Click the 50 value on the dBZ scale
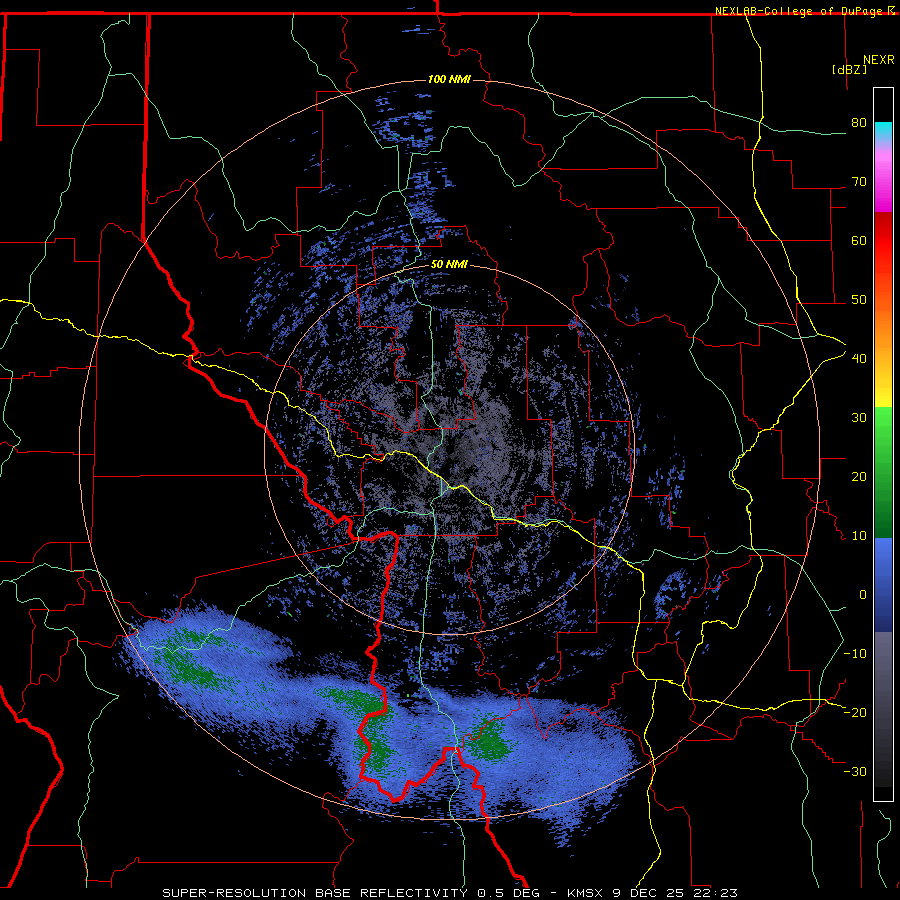 point(859,300)
